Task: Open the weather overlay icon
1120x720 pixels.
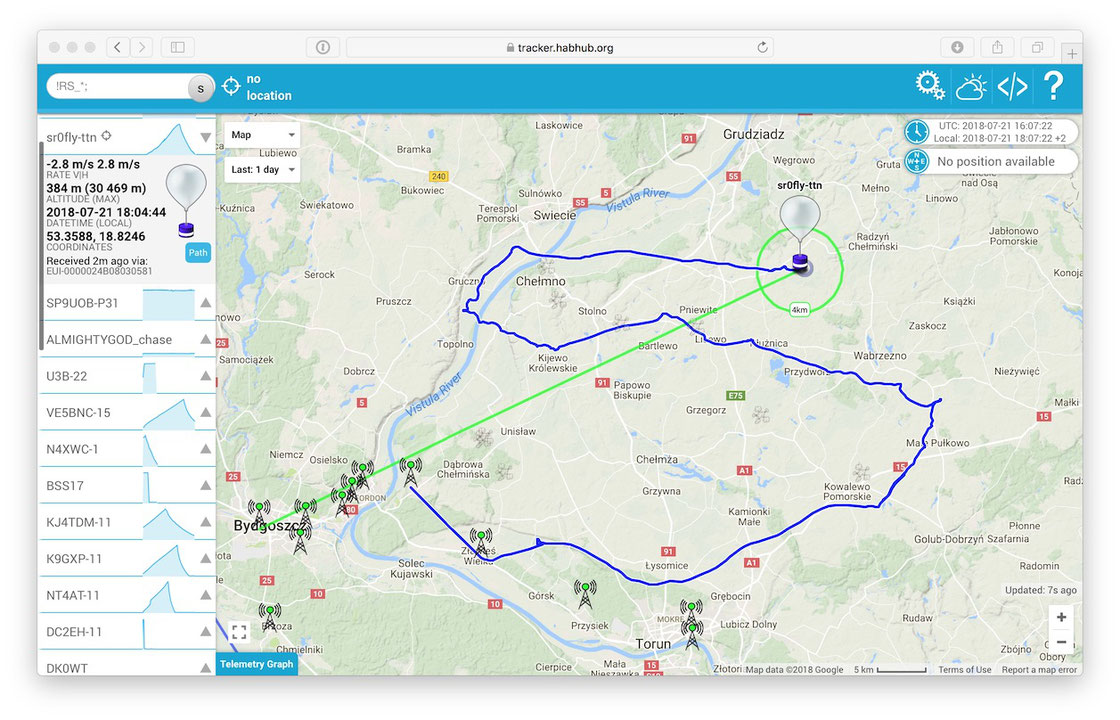Action: pos(971,86)
